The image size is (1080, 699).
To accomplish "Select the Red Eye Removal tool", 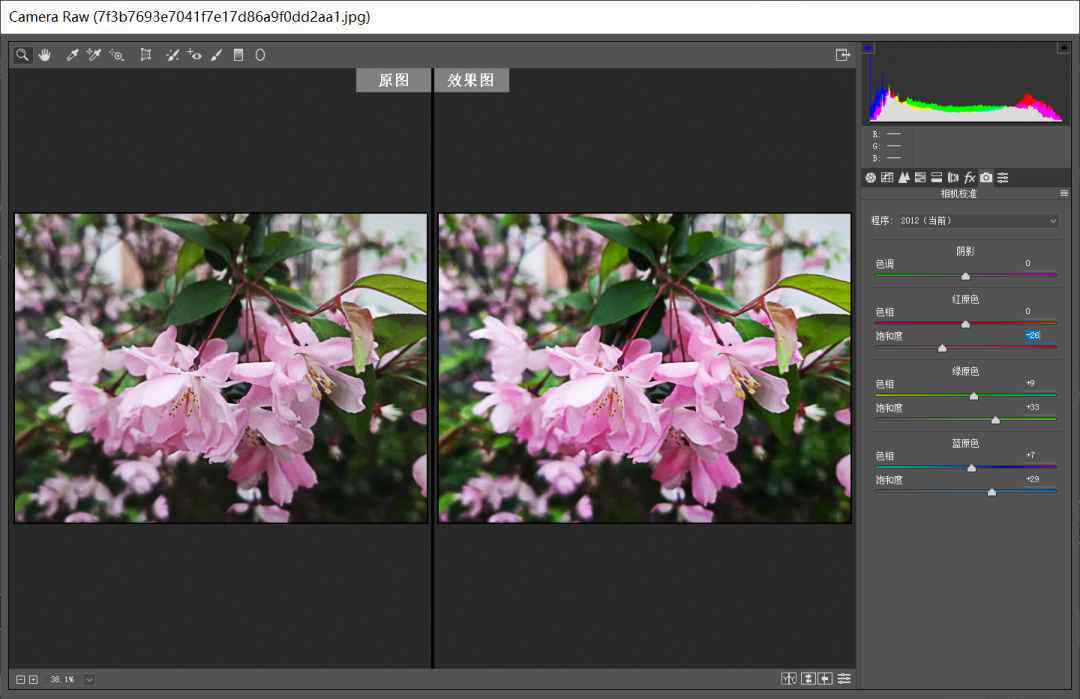I will point(194,55).
